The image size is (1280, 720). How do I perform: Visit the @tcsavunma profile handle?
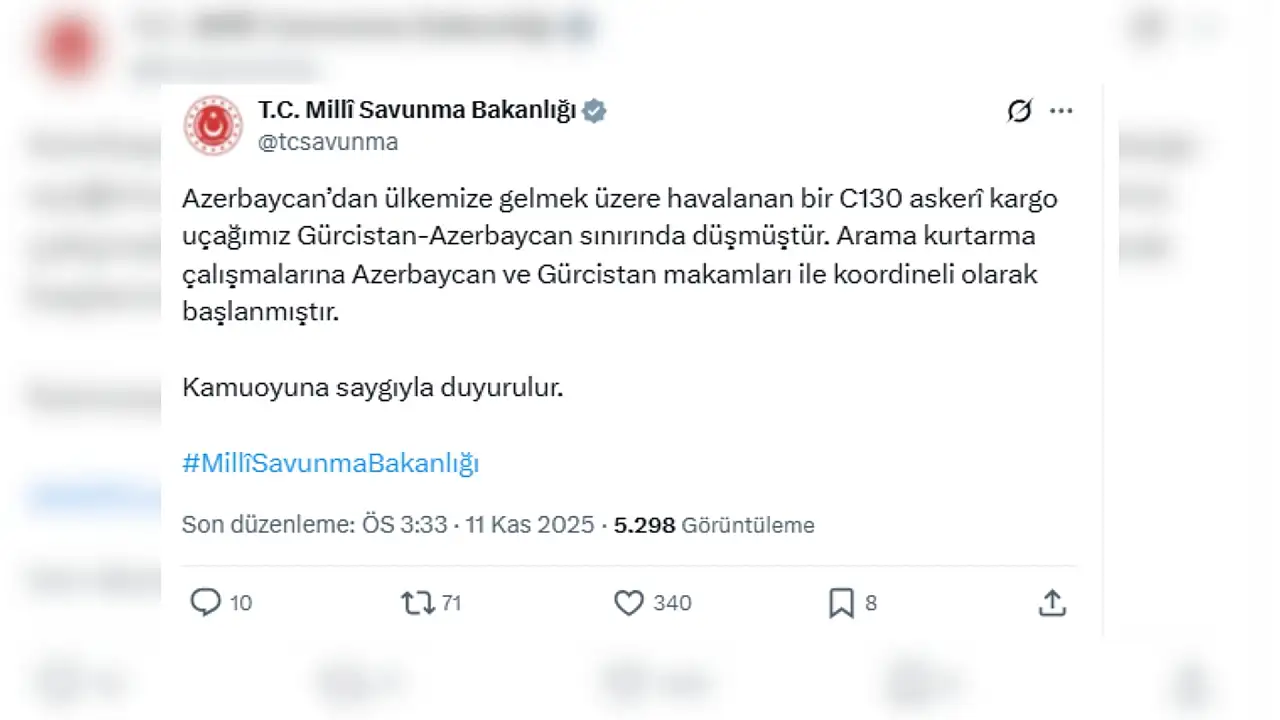[x=328, y=142]
